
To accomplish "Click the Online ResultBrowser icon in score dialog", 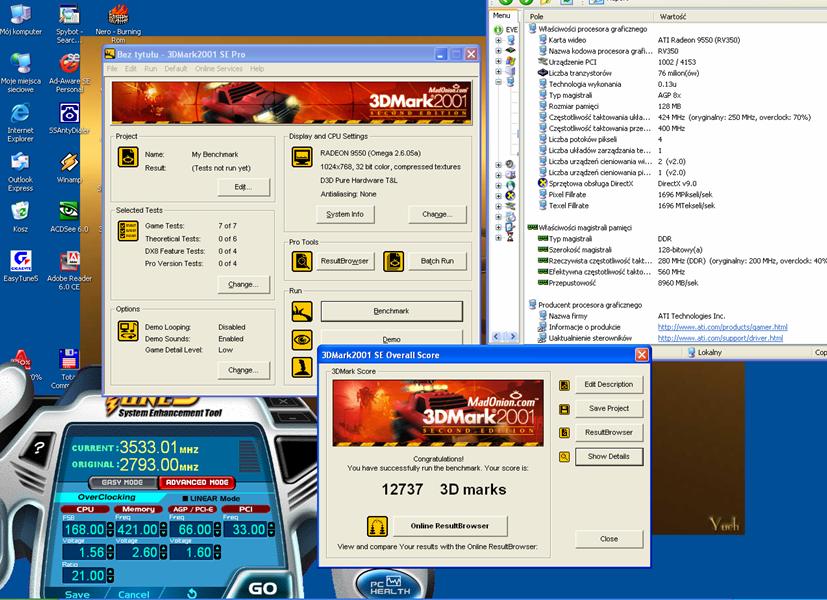I will 378,526.
